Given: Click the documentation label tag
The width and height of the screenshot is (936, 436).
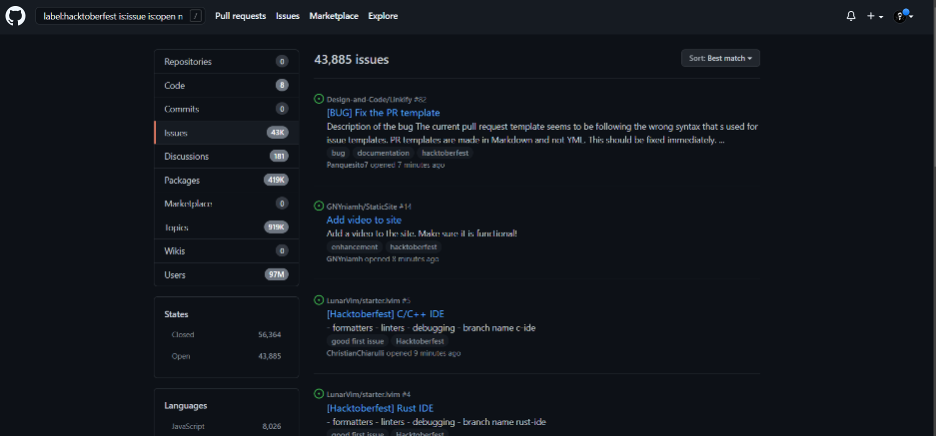Looking at the screenshot, I should click(383, 153).
